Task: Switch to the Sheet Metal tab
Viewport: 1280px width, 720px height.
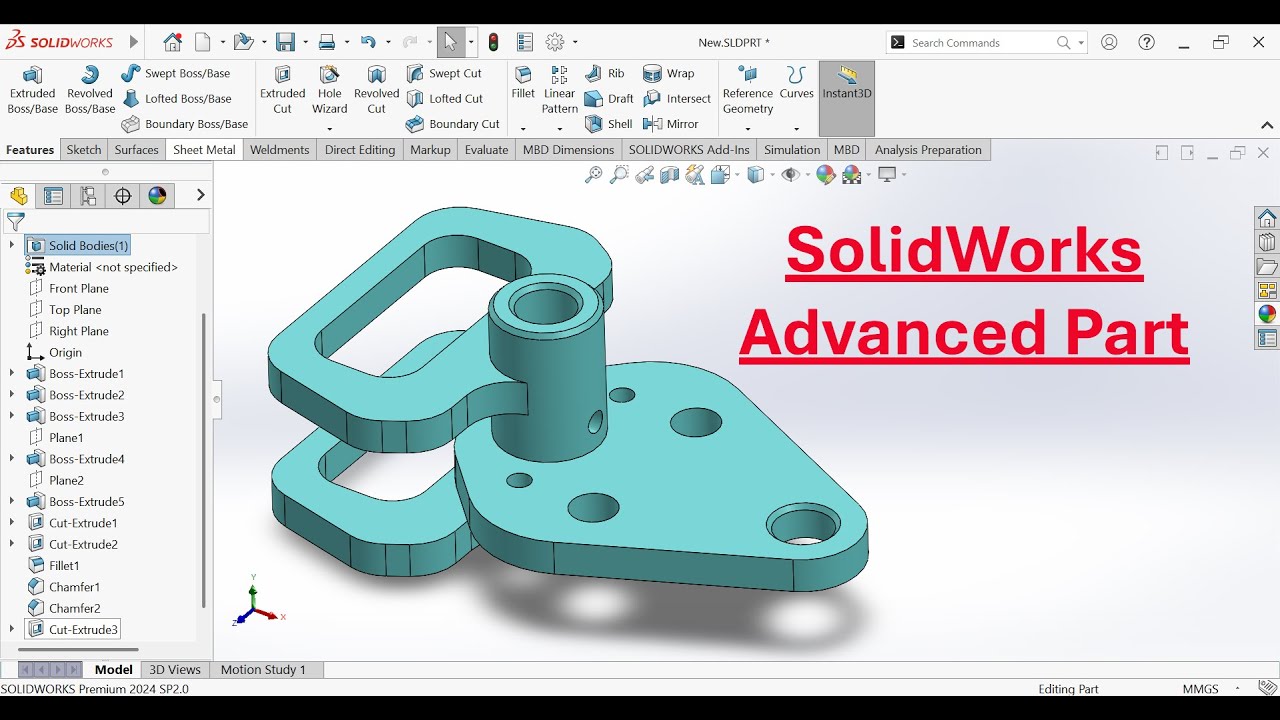Action: [x=204, y=150]
